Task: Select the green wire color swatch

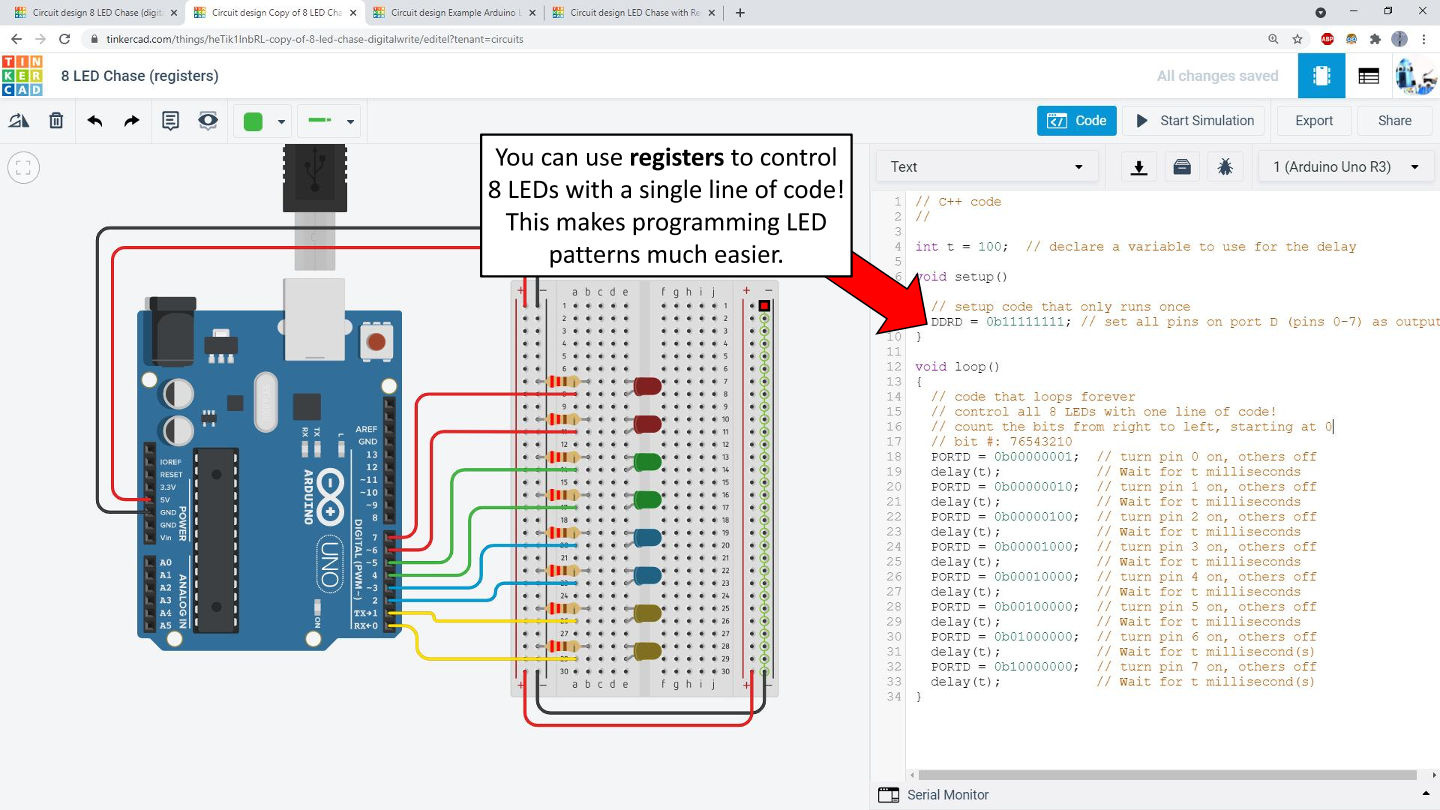Action: click(x=254, y=121)
